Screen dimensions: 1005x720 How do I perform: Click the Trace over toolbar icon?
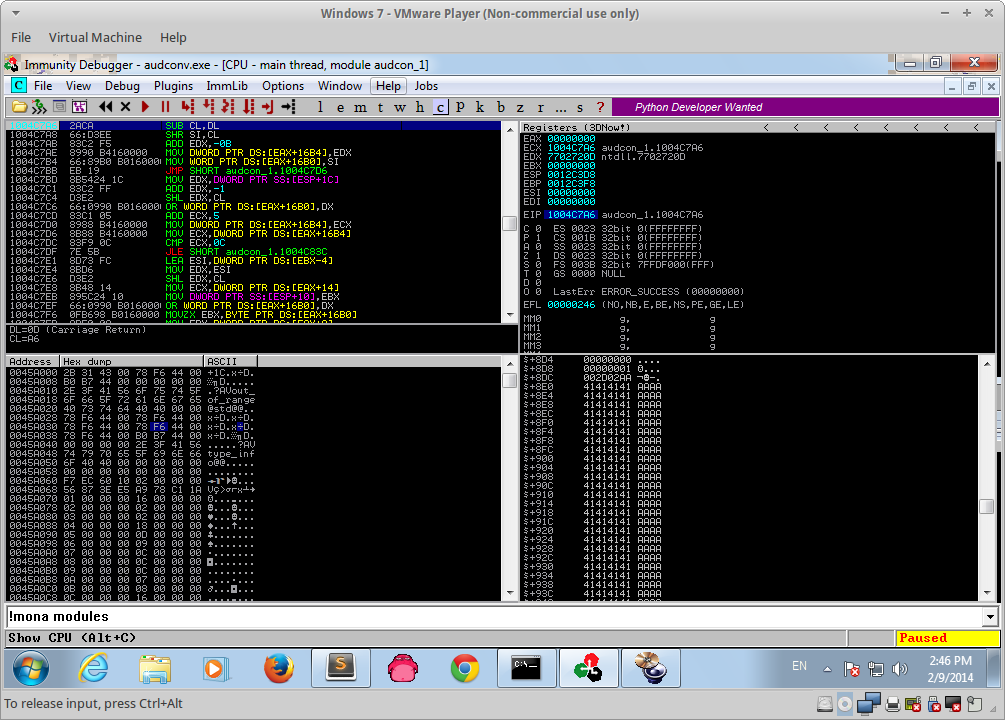pos(248,107)
